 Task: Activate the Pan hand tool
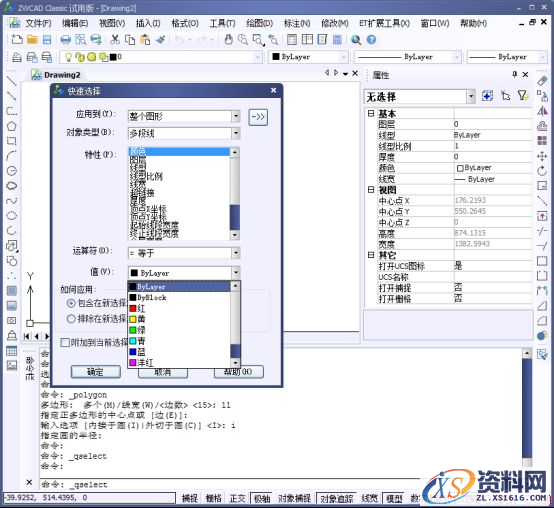click(x=229, y=40)
